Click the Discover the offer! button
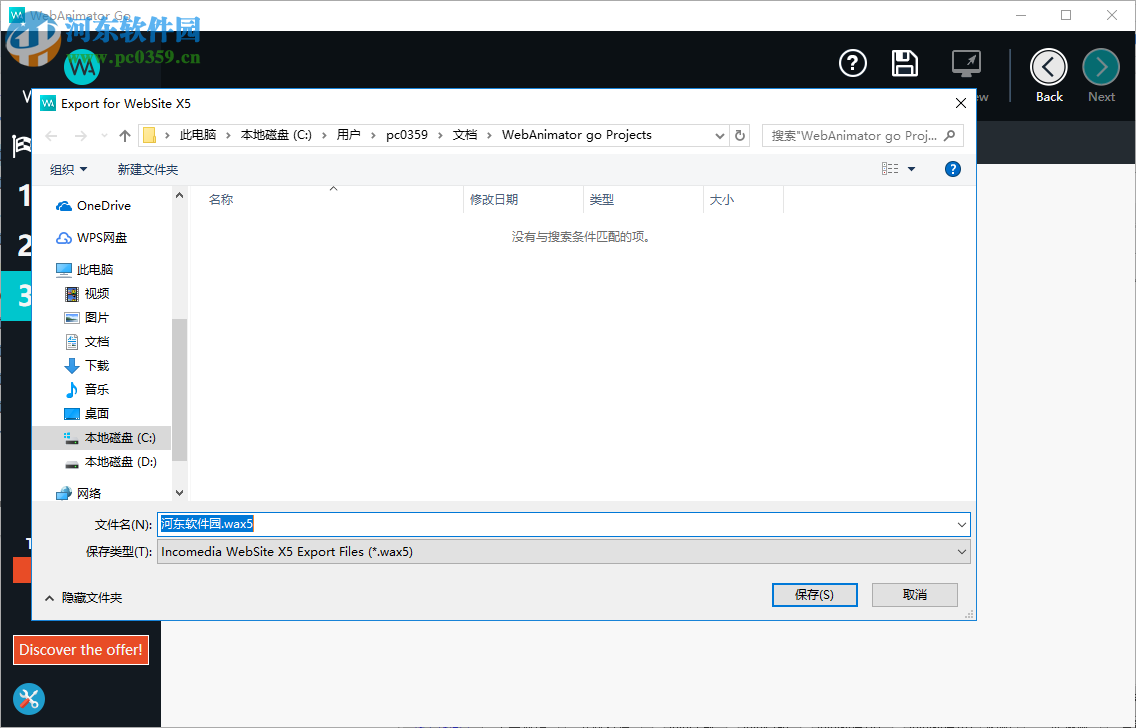 [81, 649]
